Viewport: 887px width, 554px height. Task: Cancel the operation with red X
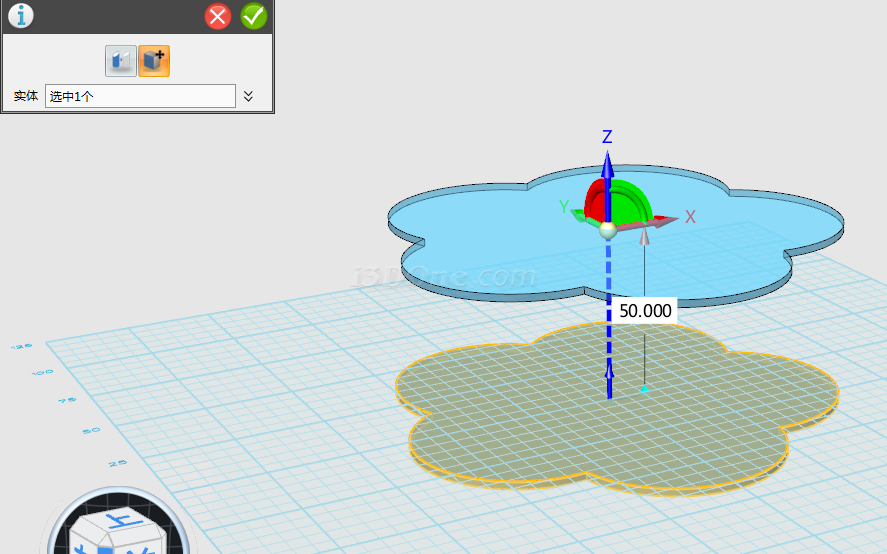pyautogui.click(x=218, y=16)
